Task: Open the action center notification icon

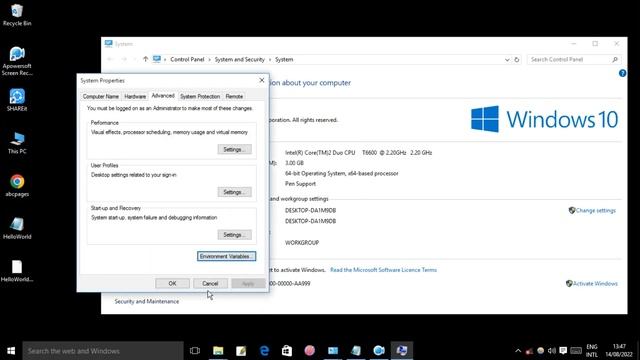Action: click(563, 351)
